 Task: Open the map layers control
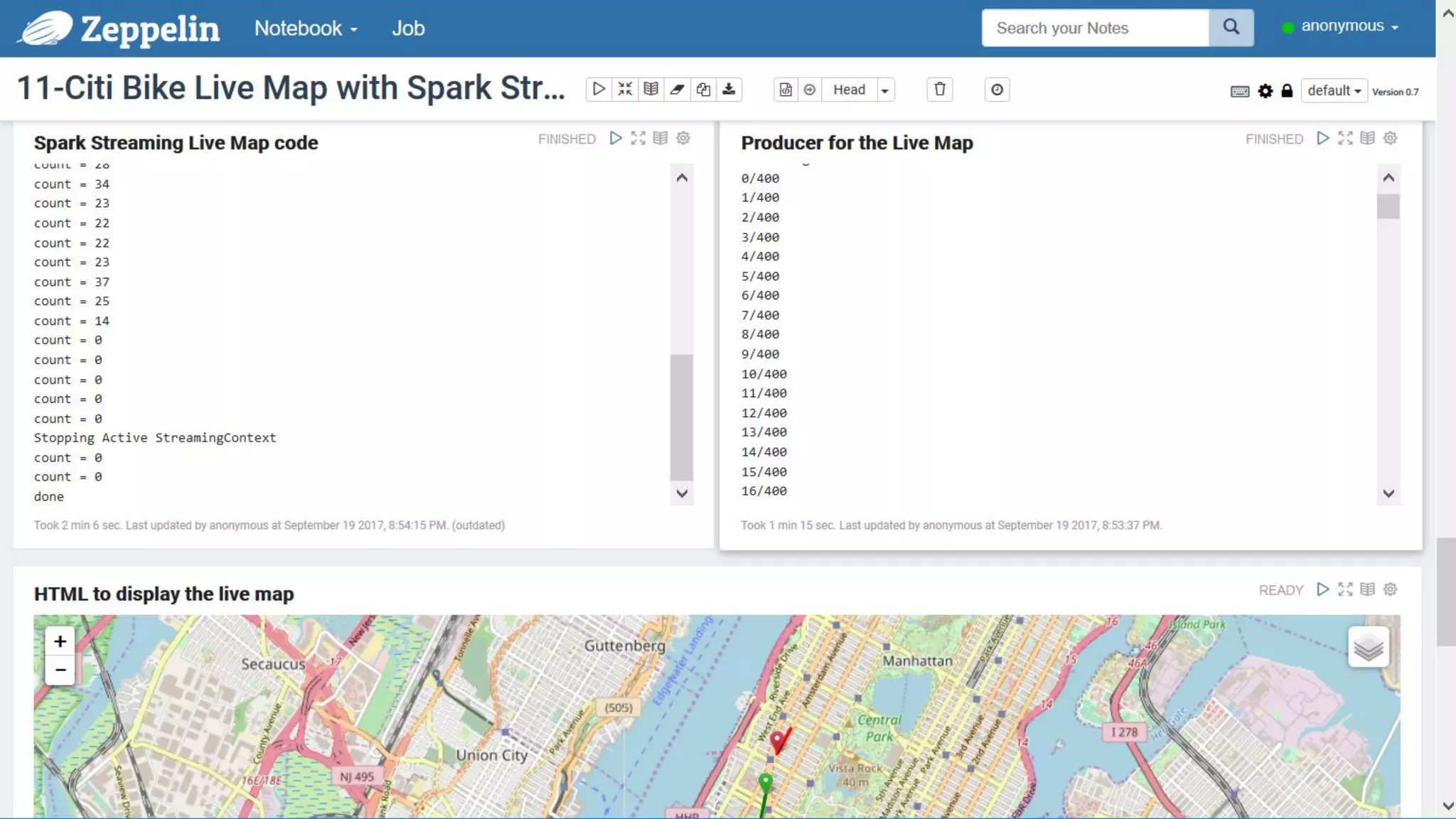click(1368, 647)
